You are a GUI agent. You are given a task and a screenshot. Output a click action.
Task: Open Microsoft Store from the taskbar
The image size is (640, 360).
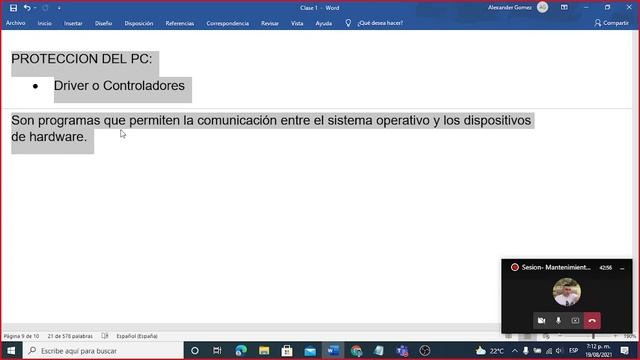(287, 351)
